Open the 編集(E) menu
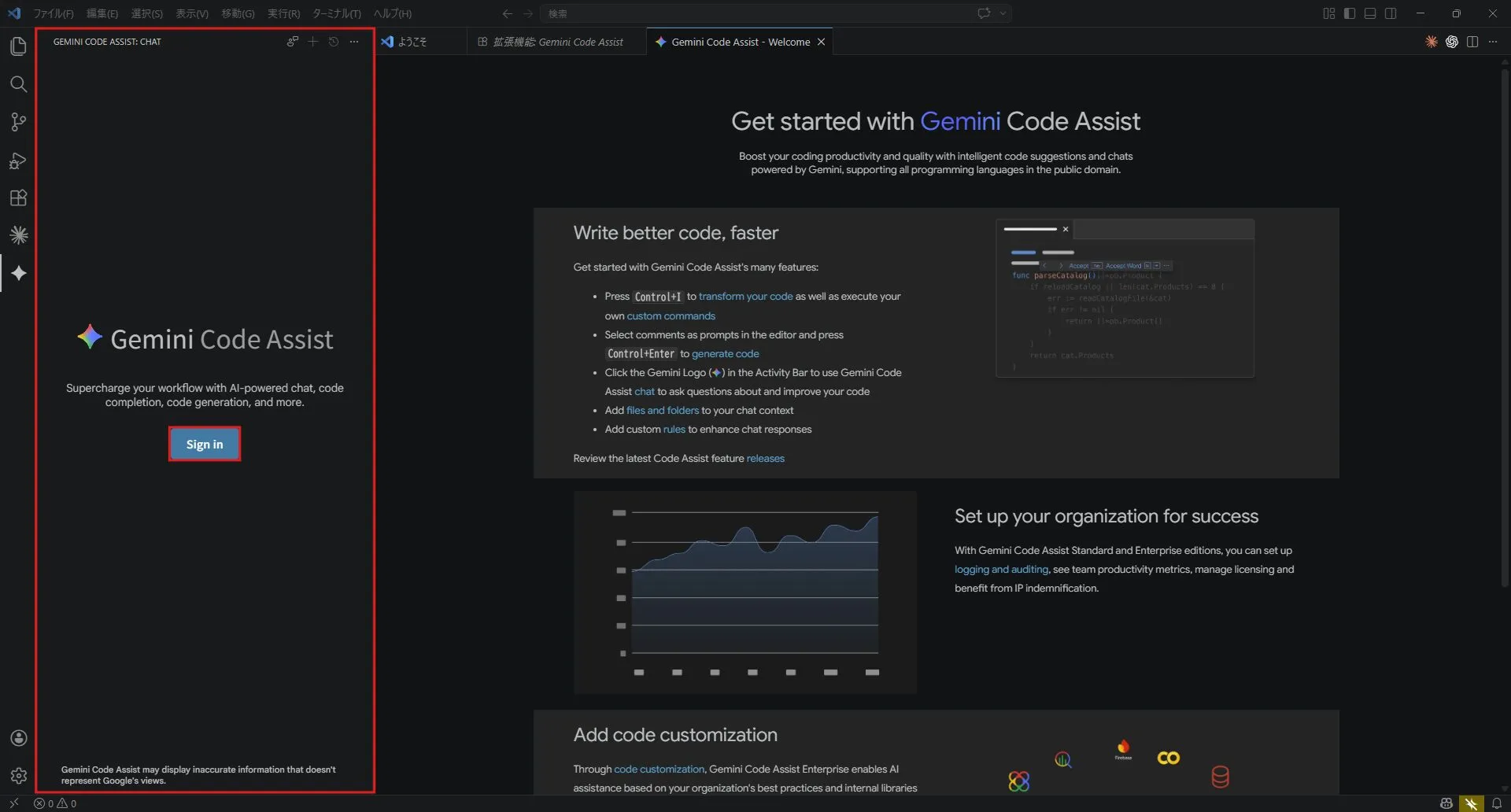 pos(102,13)
